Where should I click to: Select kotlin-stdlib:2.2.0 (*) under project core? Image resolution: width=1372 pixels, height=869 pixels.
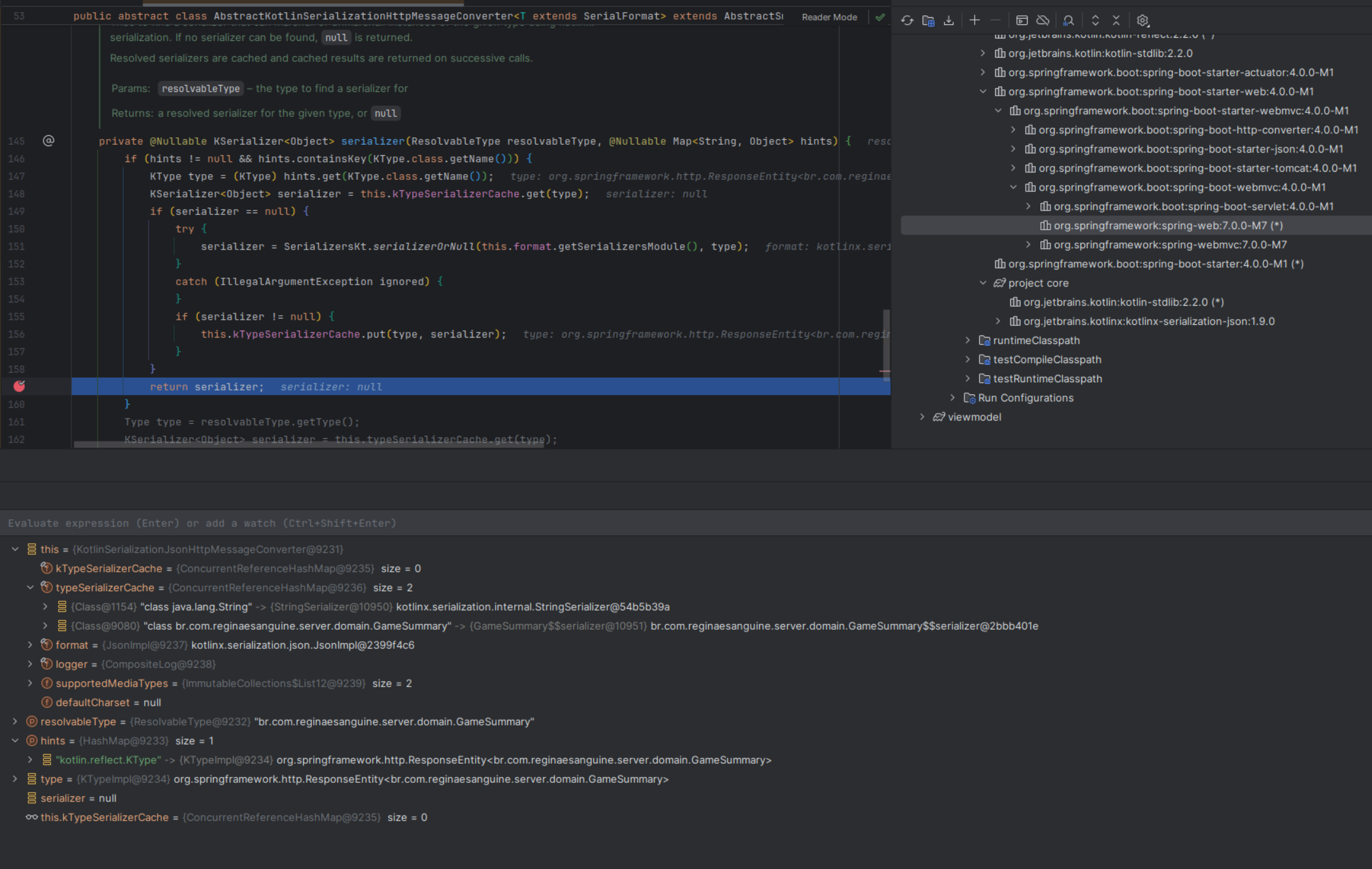[1117, 302]
